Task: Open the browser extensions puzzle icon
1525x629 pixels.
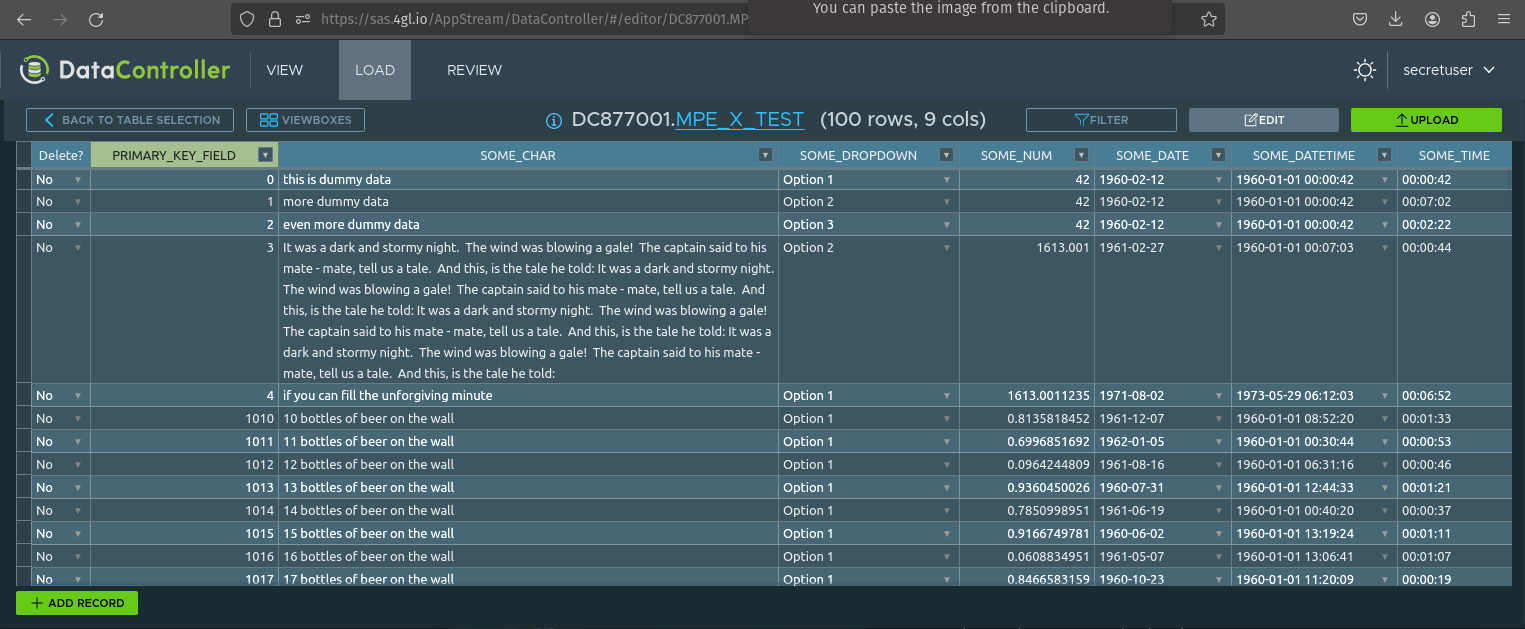Action: [1468, 19]
